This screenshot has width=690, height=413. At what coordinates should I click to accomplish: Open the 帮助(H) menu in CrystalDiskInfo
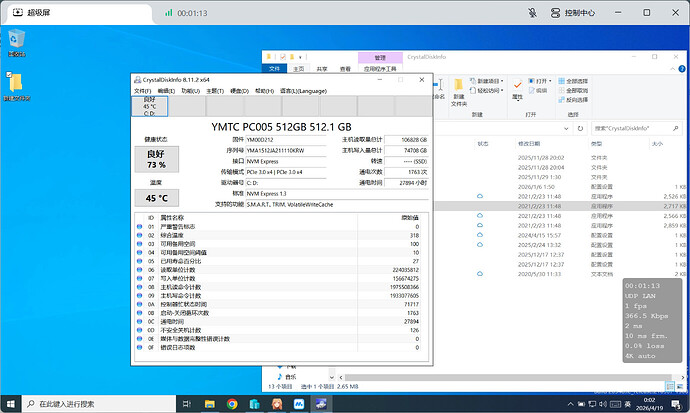click(x=264, y=91)
